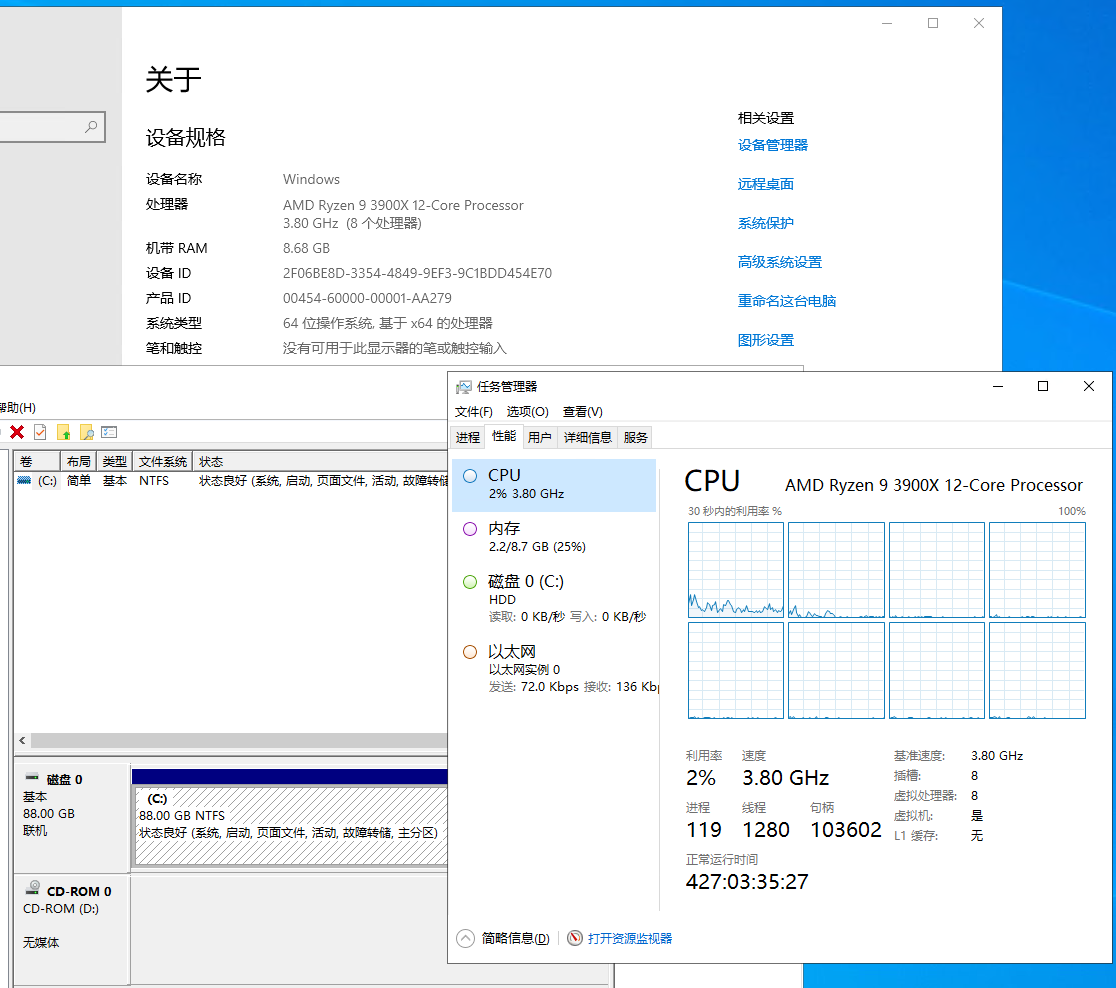Switch to the Services (服务) tab

(636, 437)
